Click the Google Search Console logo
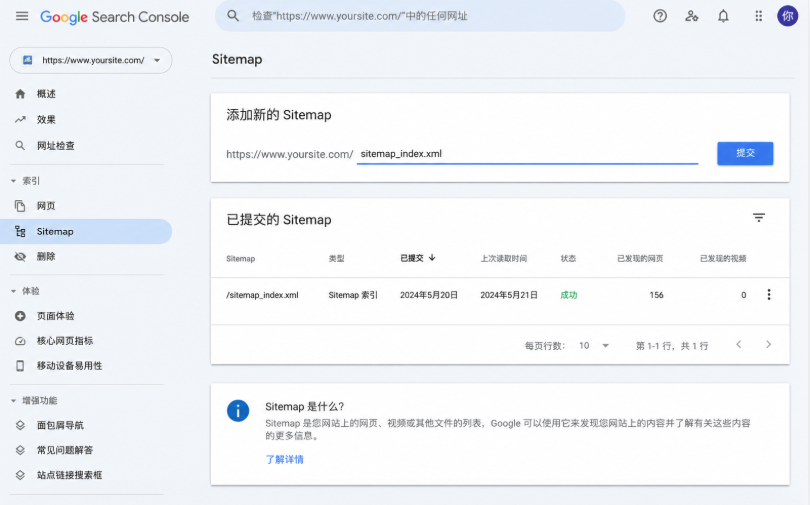Screen dimensions: 810x505 point(115,17)
